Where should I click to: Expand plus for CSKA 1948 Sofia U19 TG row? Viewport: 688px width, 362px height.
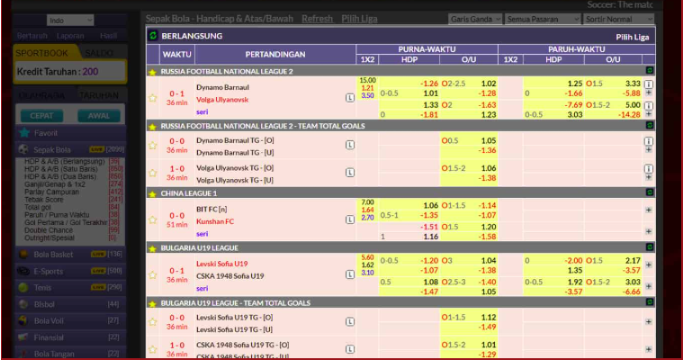pyautogui.click(x=649, y=349)
